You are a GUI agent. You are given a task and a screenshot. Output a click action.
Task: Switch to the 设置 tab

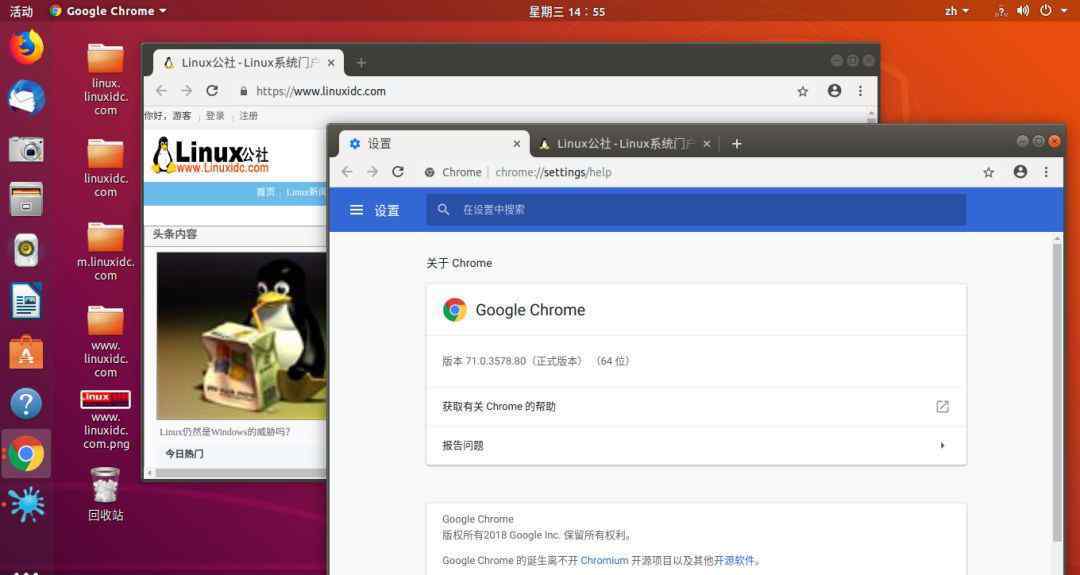coord(434,143)
